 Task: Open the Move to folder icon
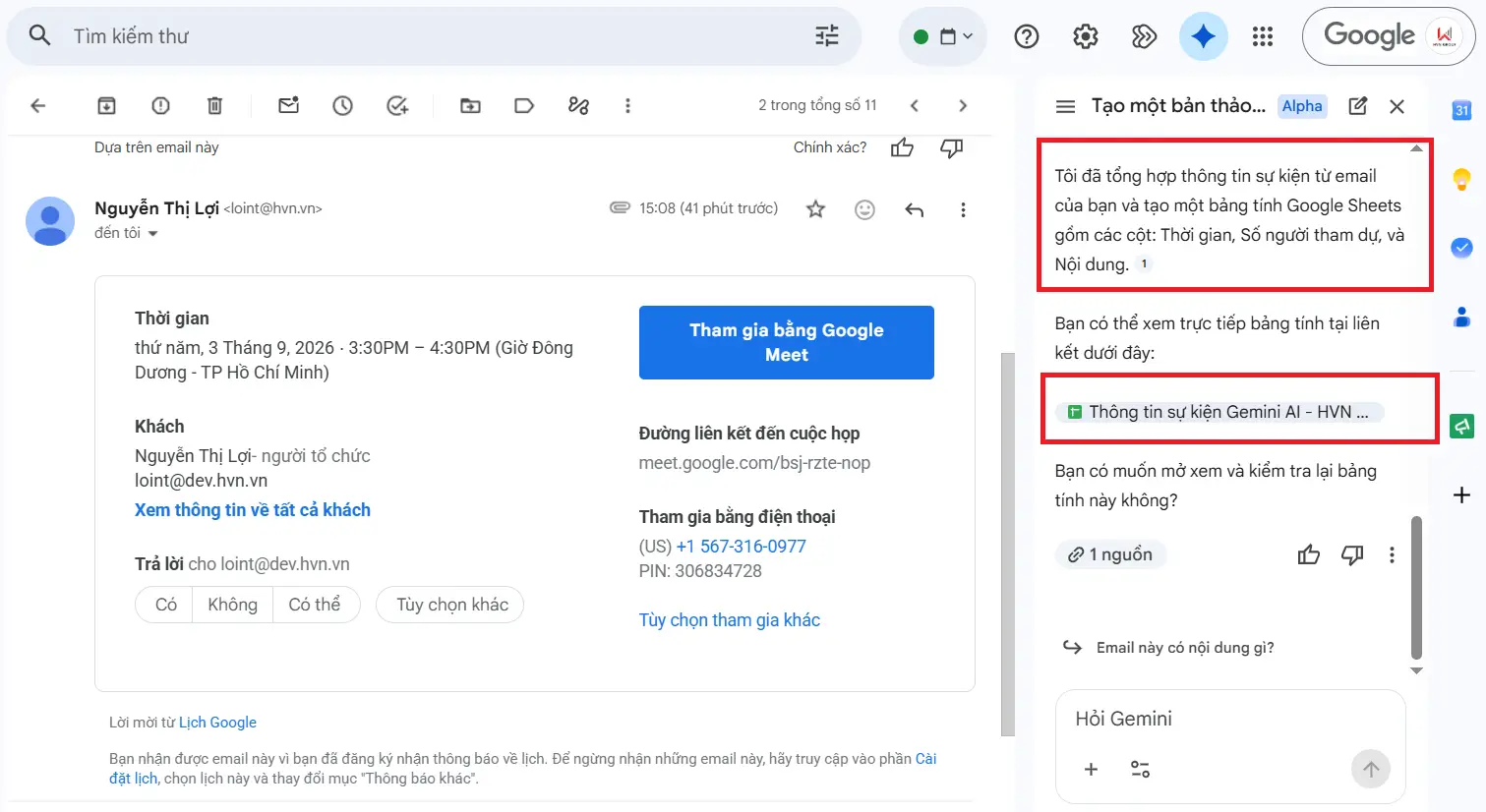tap(470, 105)
